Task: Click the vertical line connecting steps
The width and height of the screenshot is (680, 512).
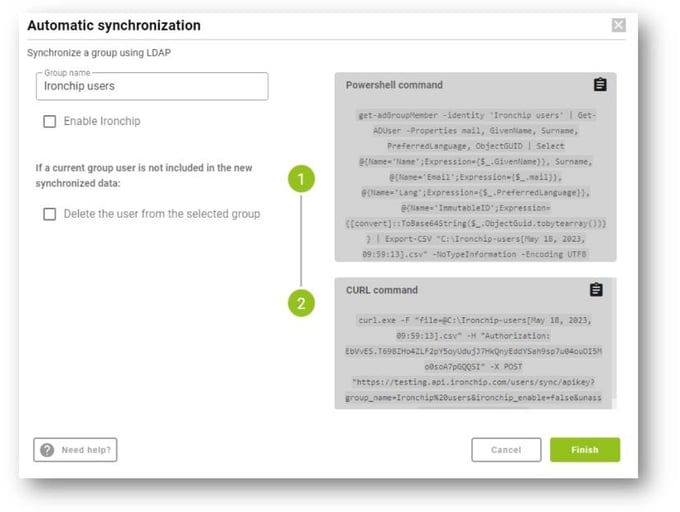Action: pos(301,241)
